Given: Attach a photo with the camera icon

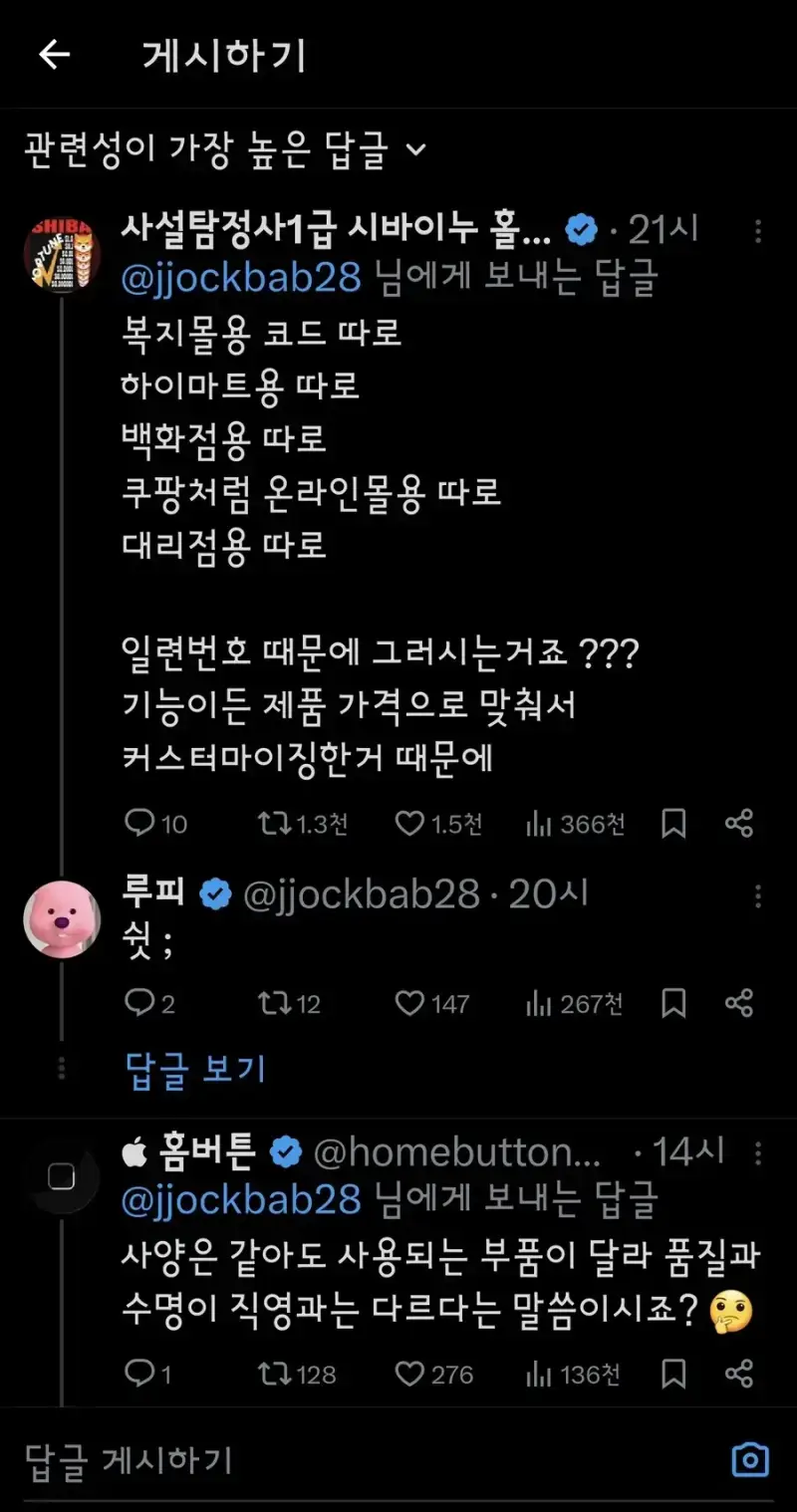Looking at the screenshot, I should pos(750,1460).
